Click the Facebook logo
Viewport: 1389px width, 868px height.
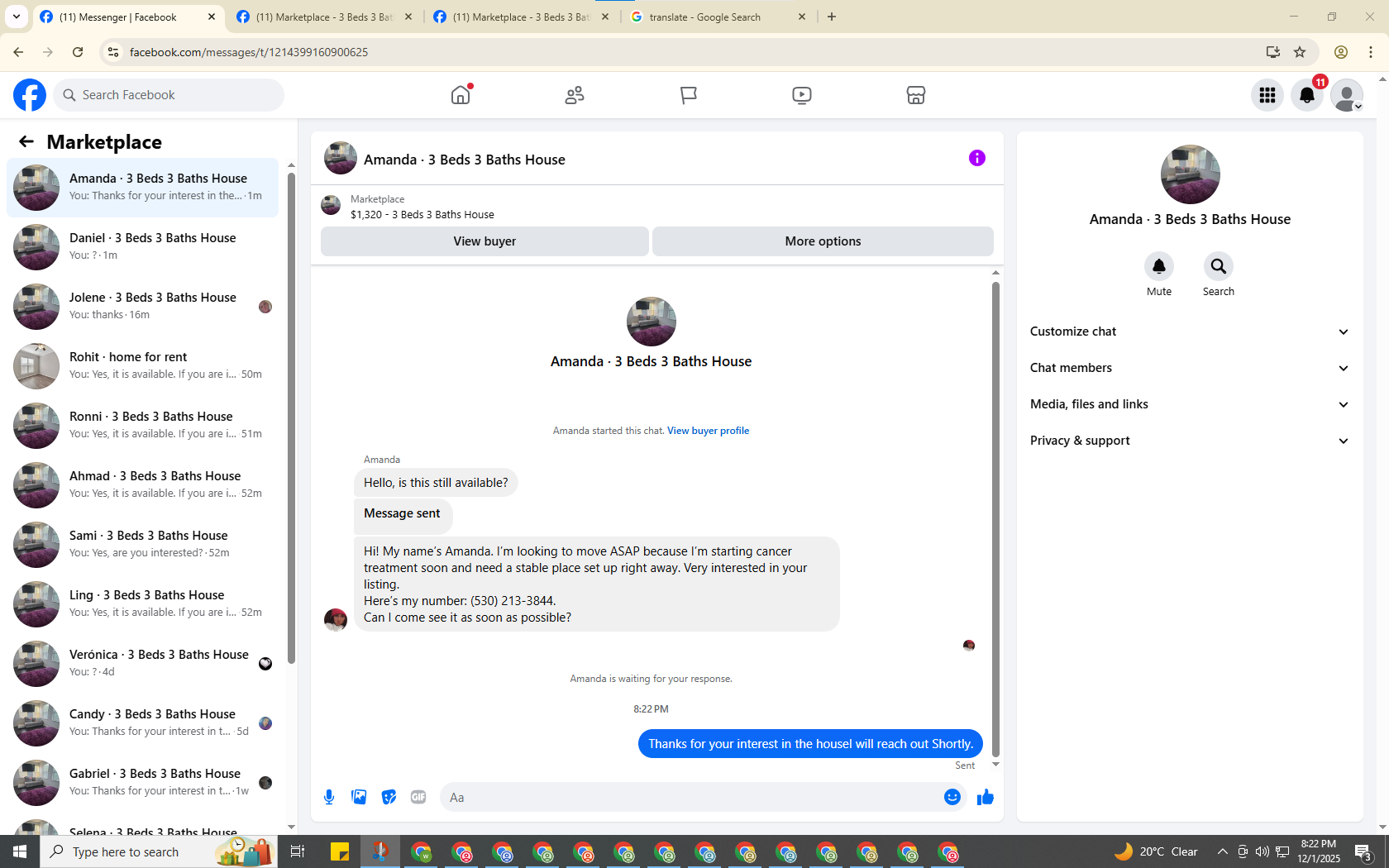click(30, 95)
